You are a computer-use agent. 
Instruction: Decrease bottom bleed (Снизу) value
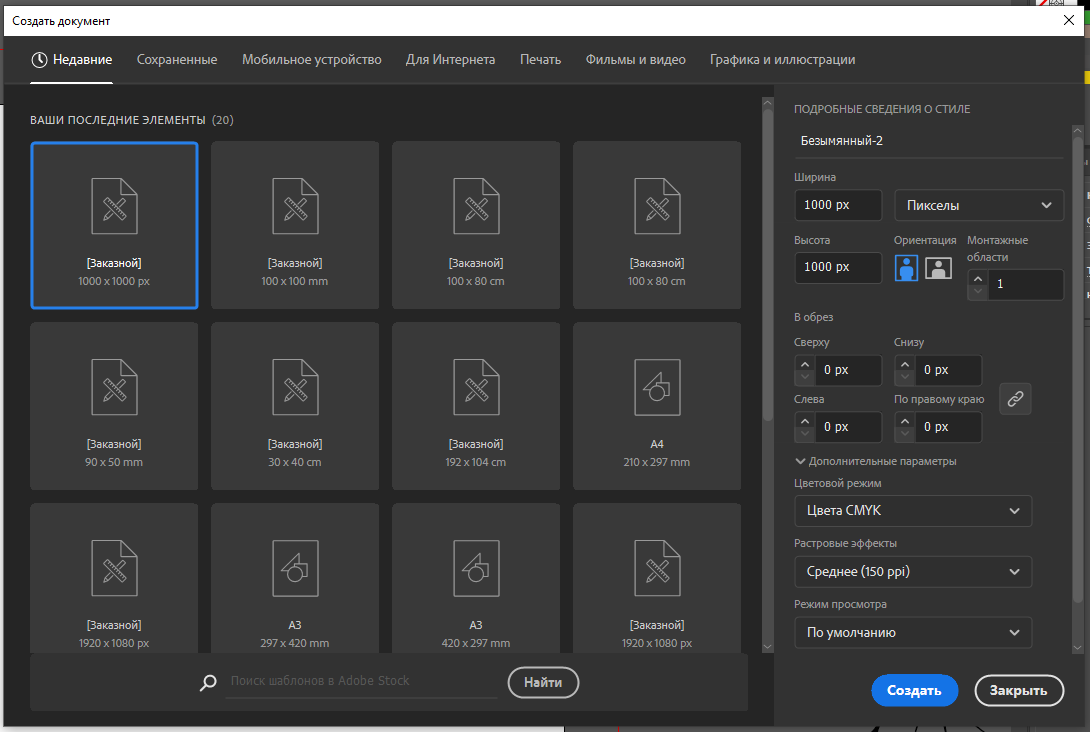pos(904,377)
